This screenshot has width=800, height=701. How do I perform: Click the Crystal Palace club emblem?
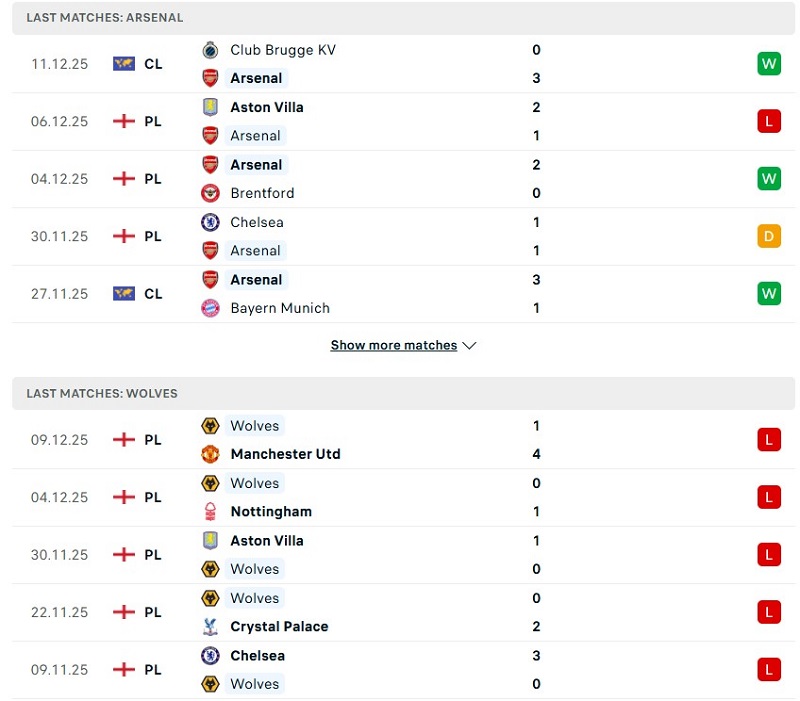(x=211, y=627)
